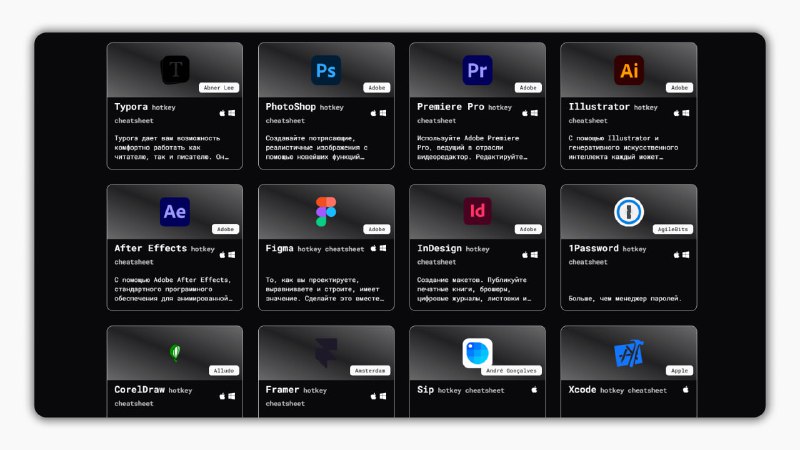Click Apple platform icon on Typora card
The image size is (800, 450).
(x=222, y=113)
